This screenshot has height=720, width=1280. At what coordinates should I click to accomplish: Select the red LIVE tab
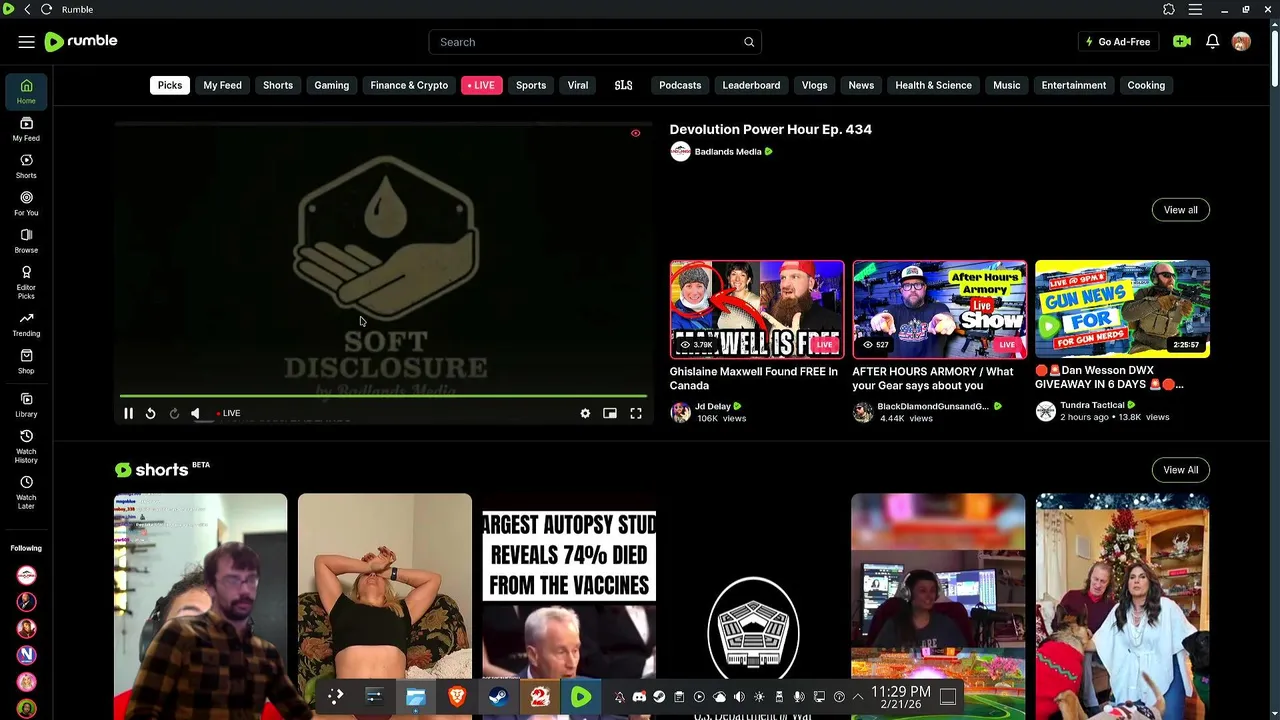[482, 85]
